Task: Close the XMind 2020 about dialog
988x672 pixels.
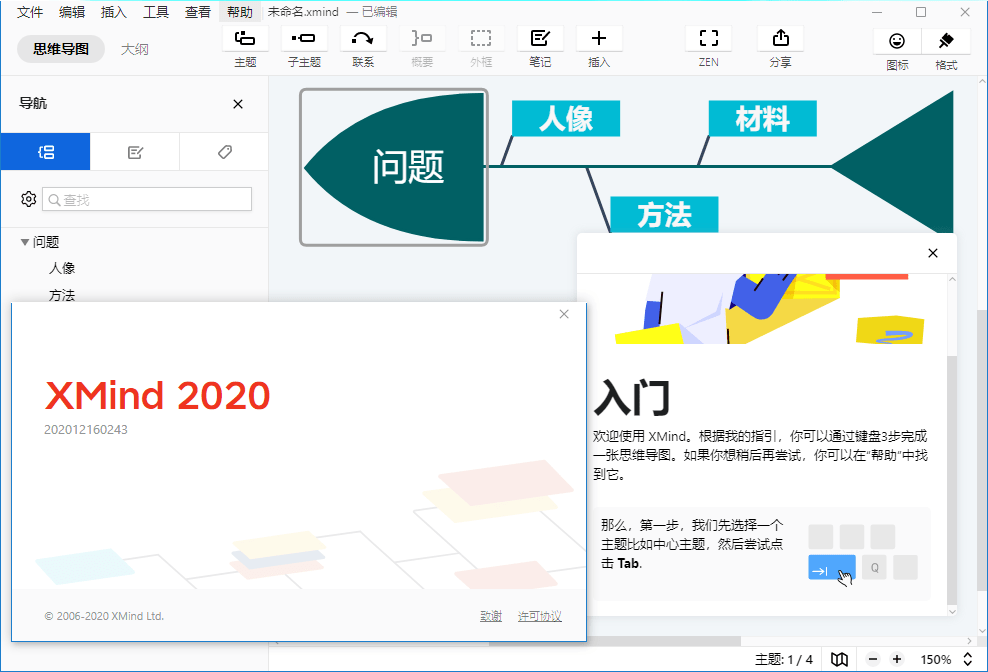Action: pyautogui.click(x=564, y=314)
